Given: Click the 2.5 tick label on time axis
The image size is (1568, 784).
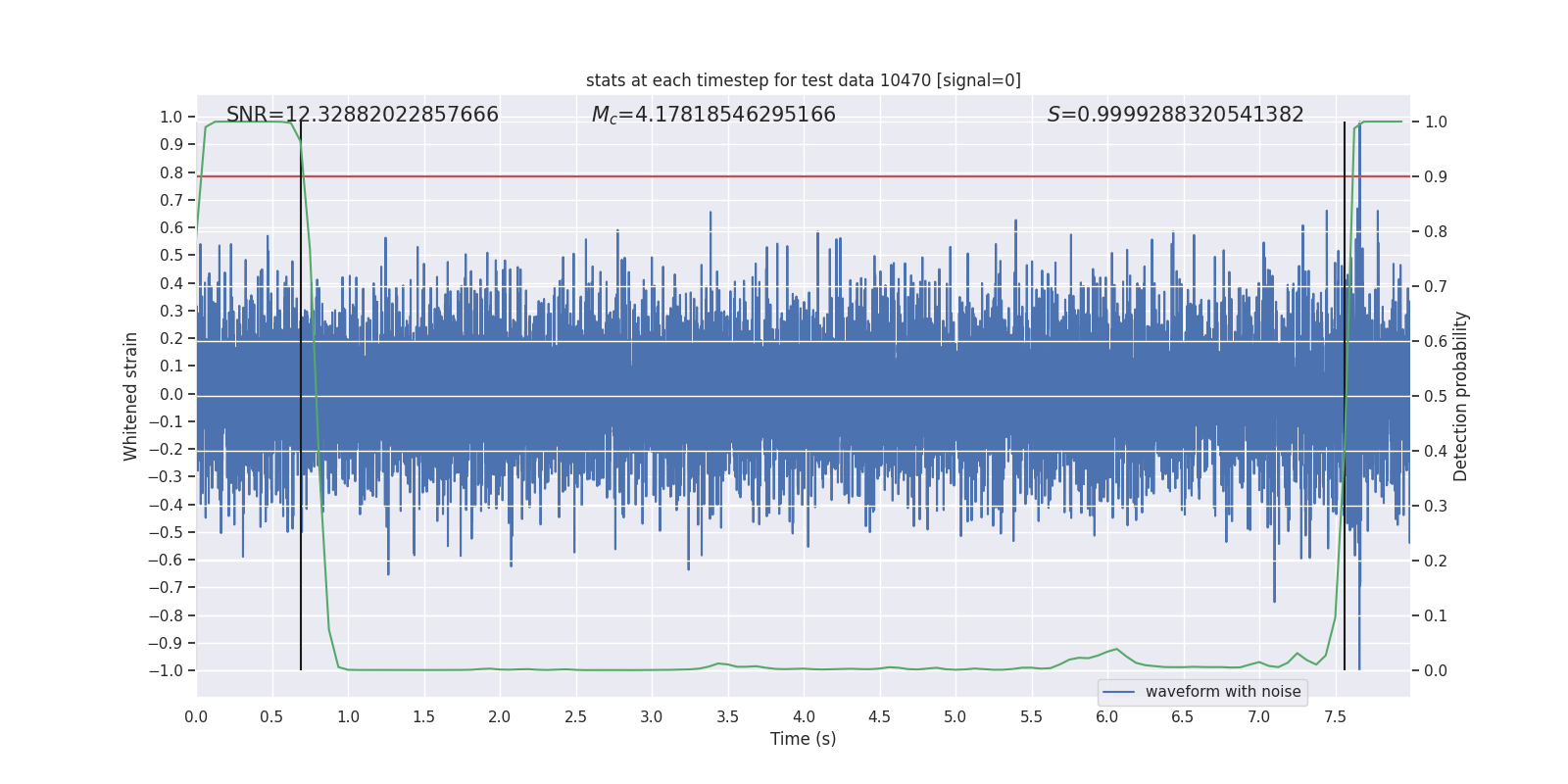Looking at the screenshot, I should pos(575,717).
